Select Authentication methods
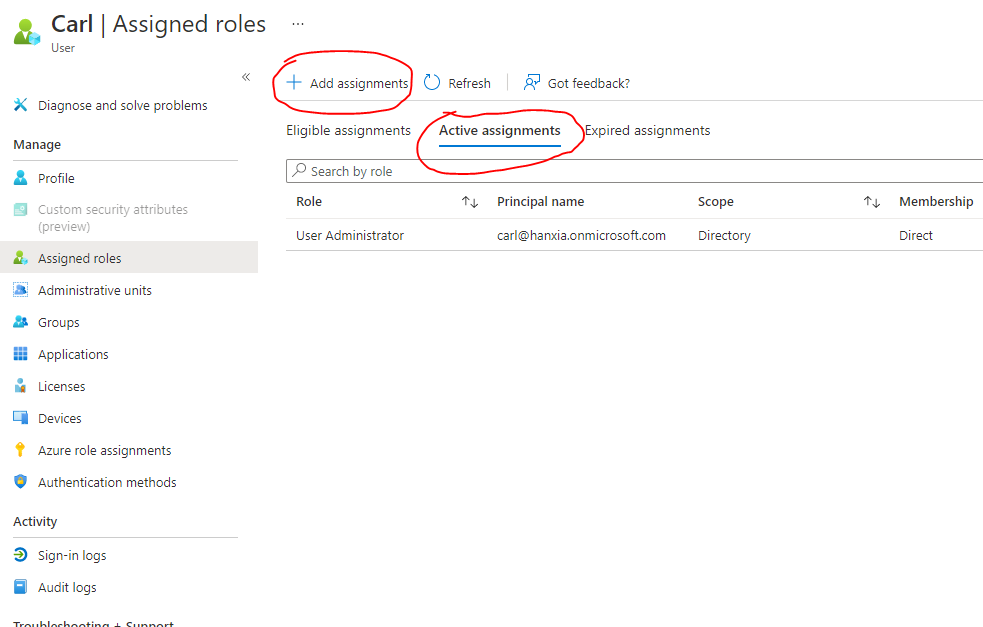 [x=105, y=481]
